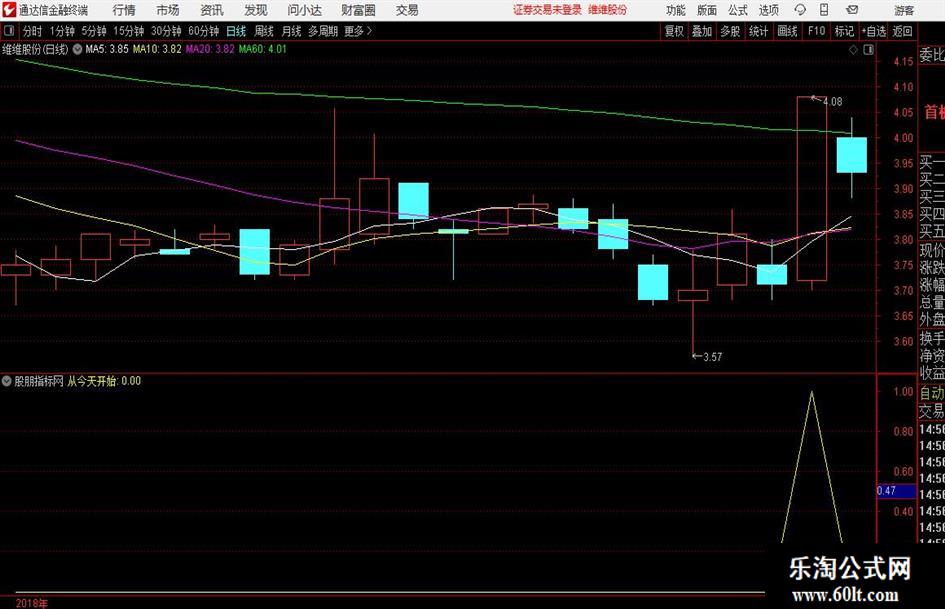The height and width of the screenshot is (609, 945).
Task: Expand the dropdown arrow before 股朋指标网
Action: (7, 381)
